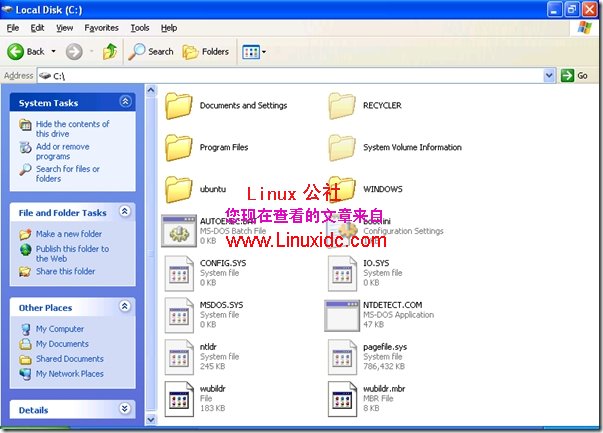Image resolution: width=603 pixels, height=433 pixels.
Task: Collapse the Other Places panel
Action: (x=125, y=306)
